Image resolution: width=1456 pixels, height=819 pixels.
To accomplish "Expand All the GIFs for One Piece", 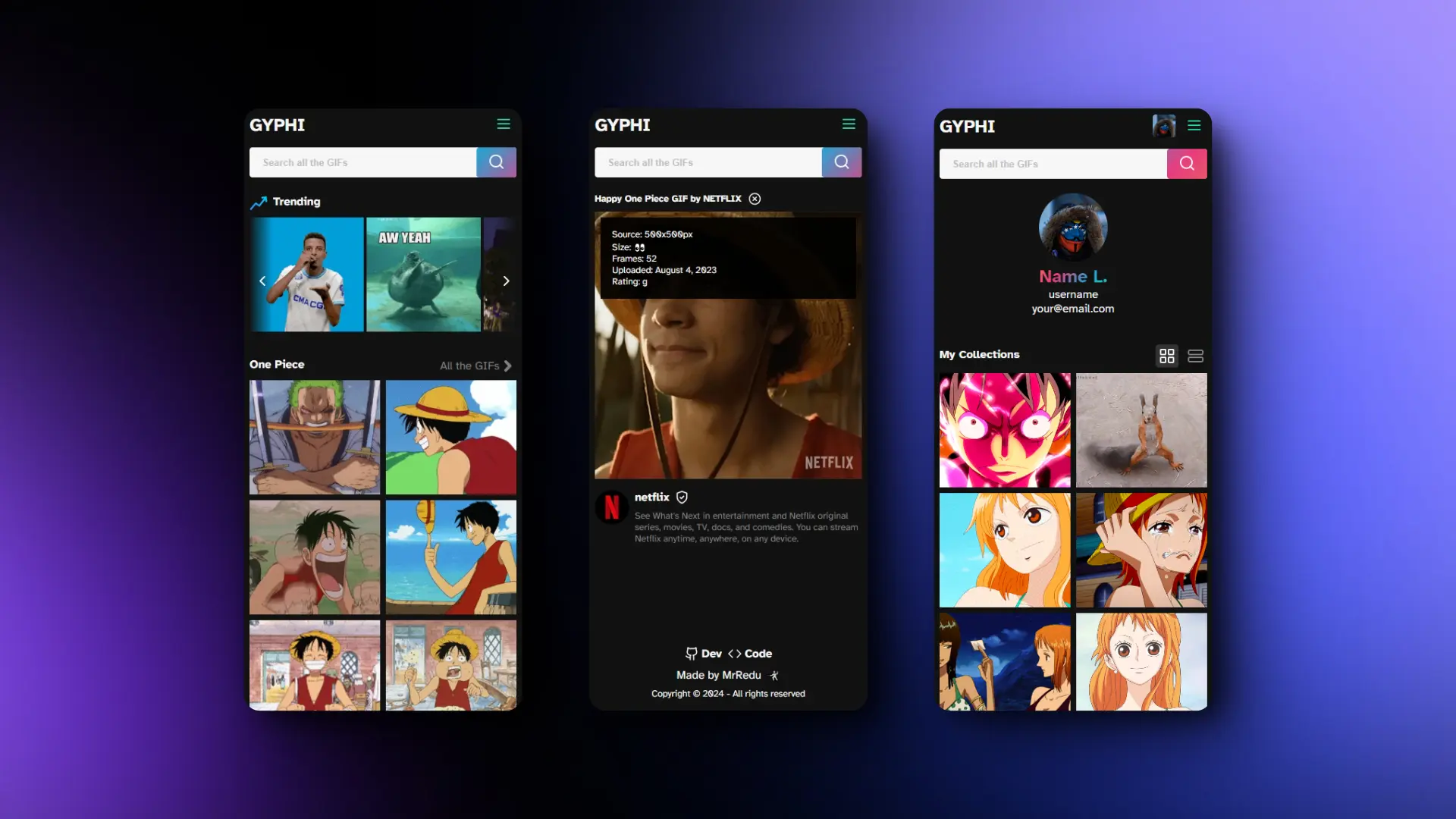I will point(475,366).
